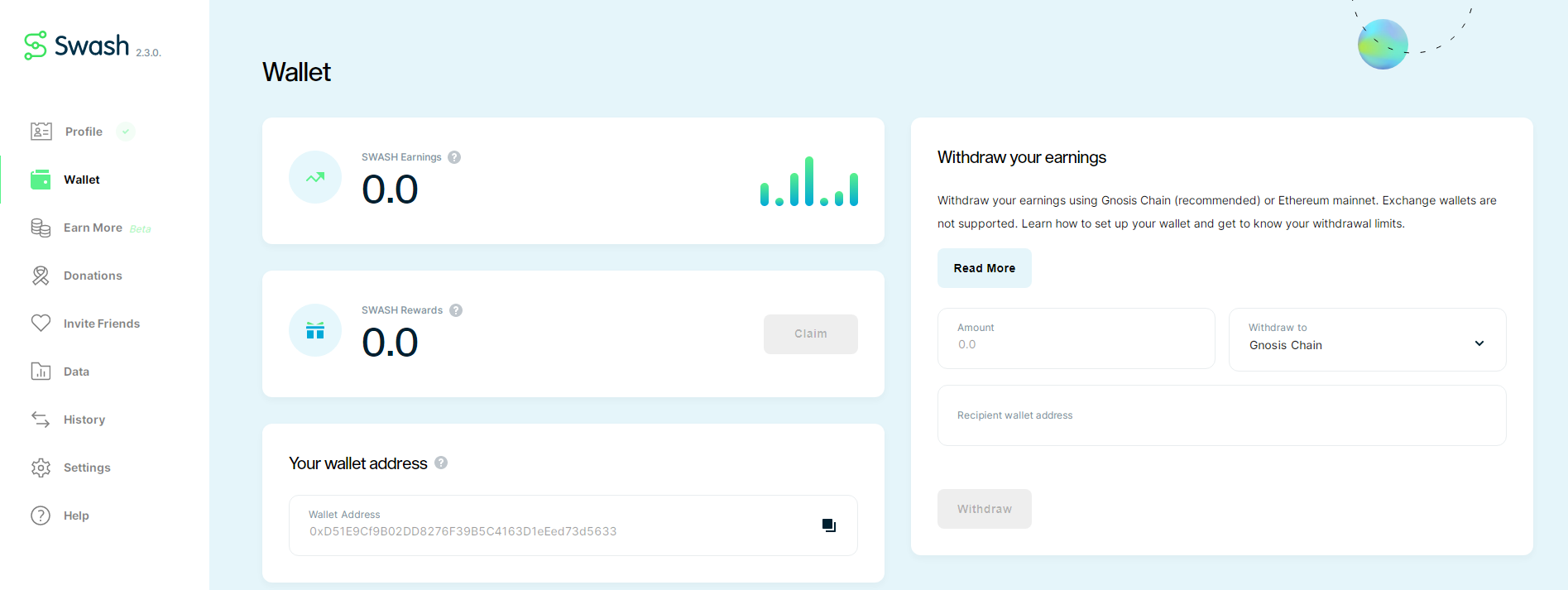Open the Earn More section
The width and height of the screenshot is (1568, 590).
click(93, 228)
